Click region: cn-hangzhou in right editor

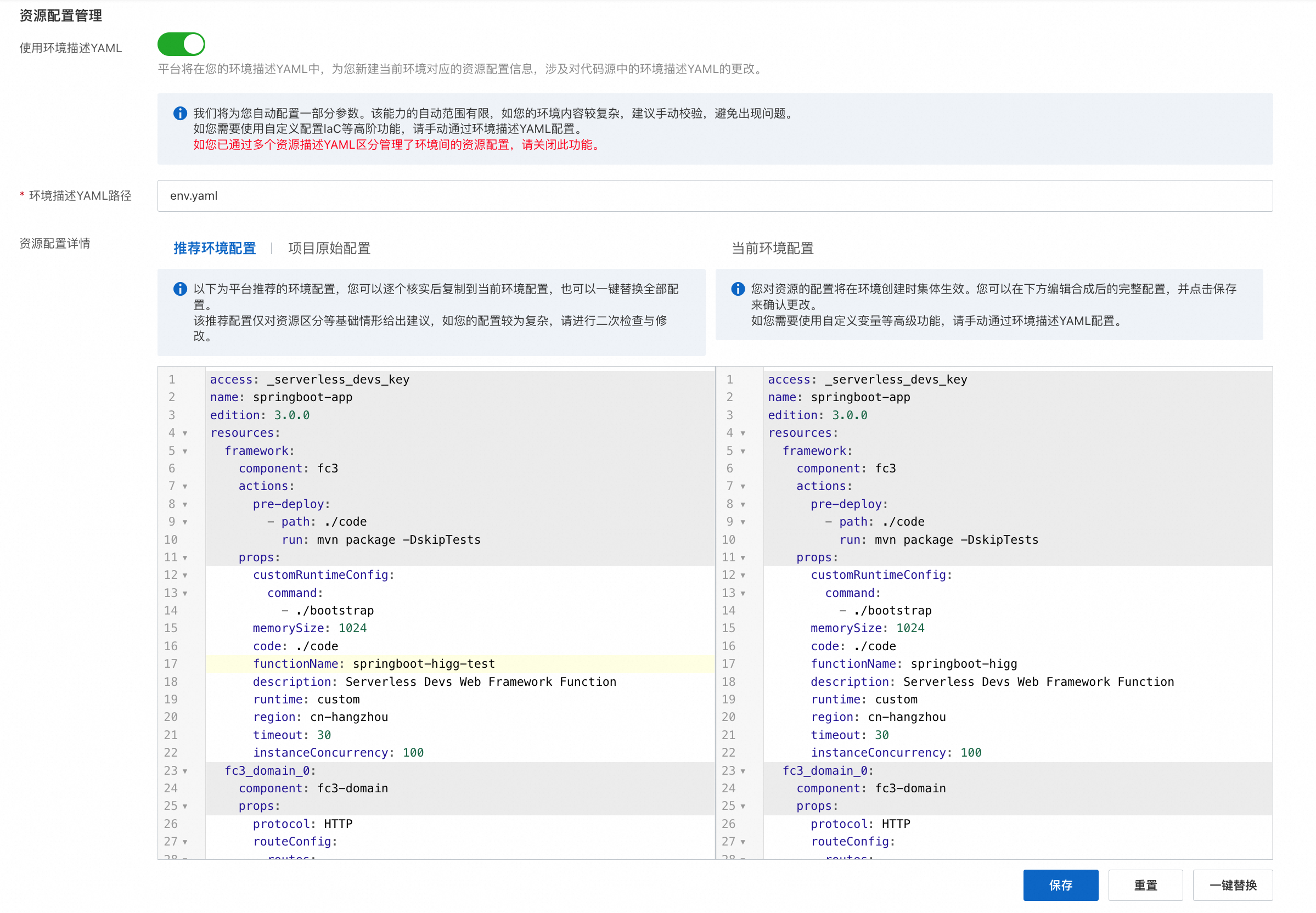pos(878,717)
